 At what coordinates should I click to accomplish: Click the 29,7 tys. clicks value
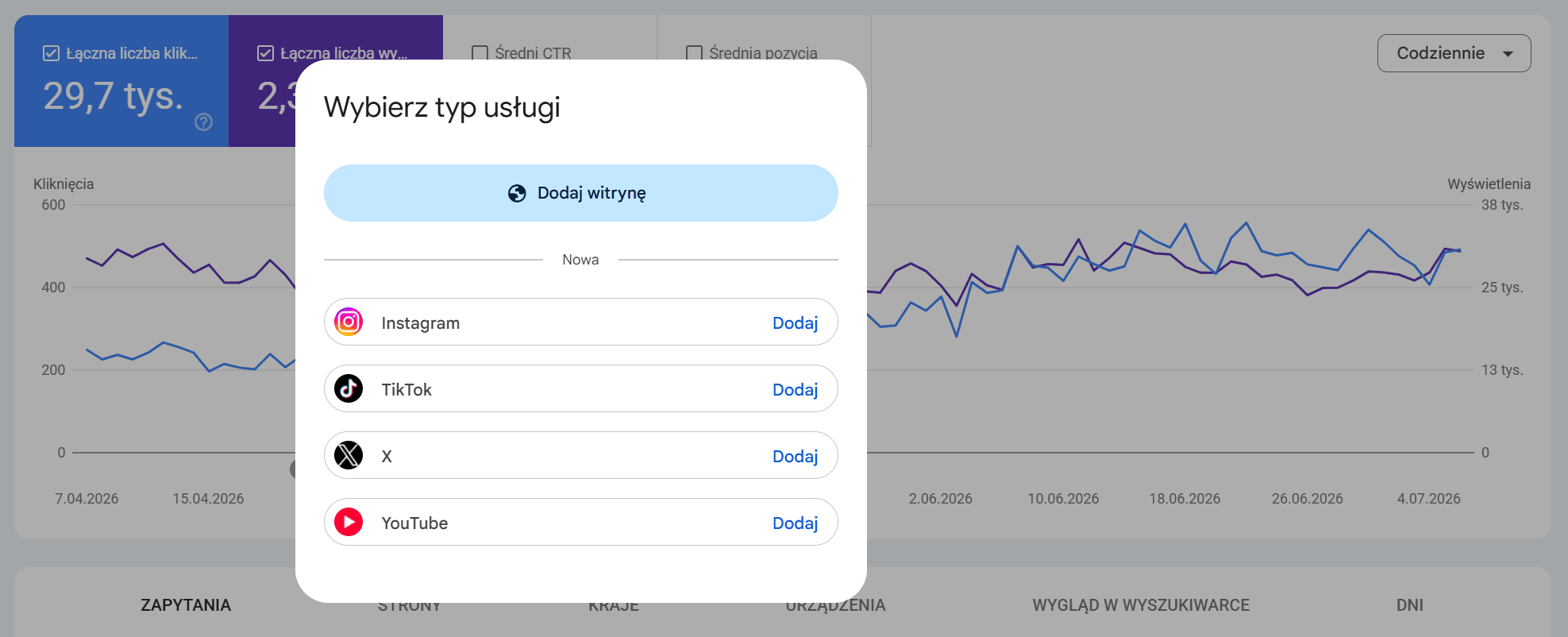pos(113,96)
